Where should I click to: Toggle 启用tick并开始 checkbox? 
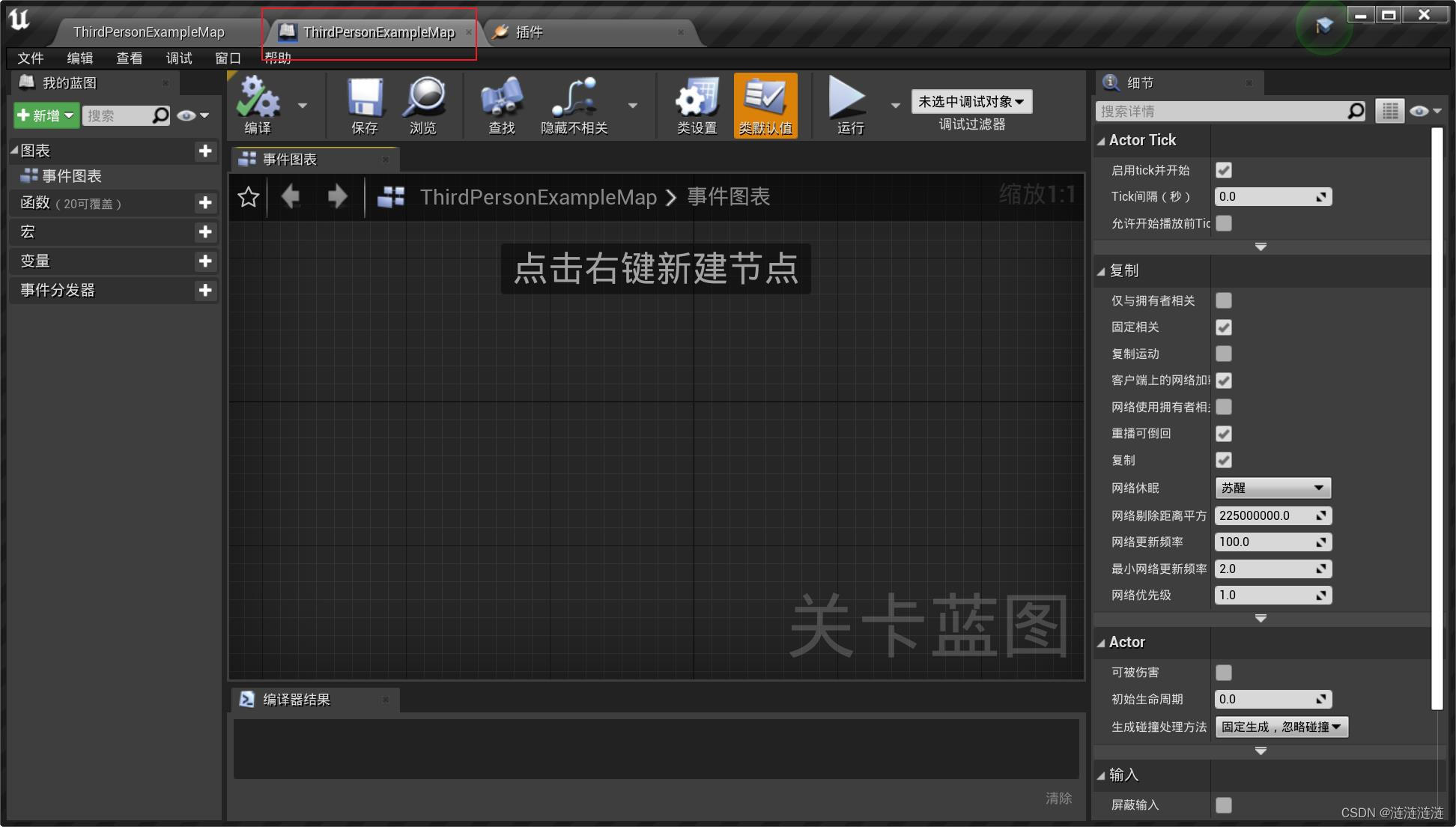pos(1224,170)
